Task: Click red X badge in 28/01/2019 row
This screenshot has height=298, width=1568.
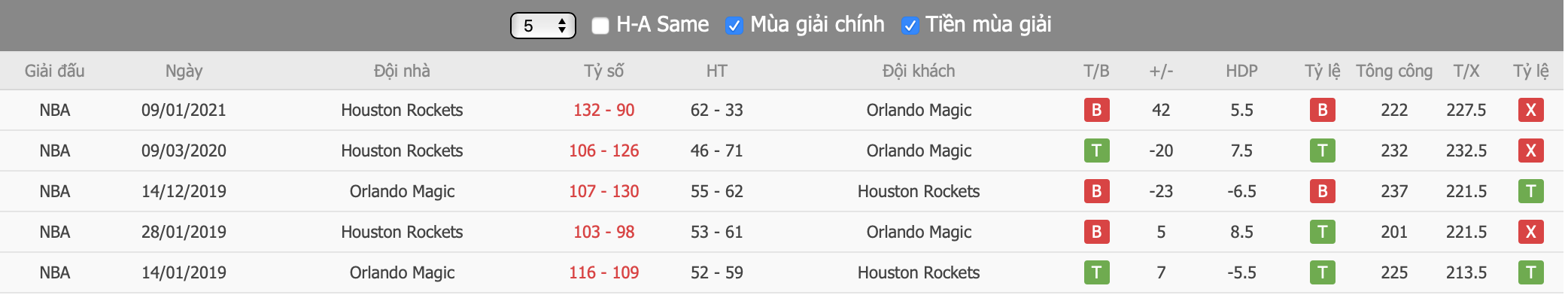Action: pos(1530,232)
